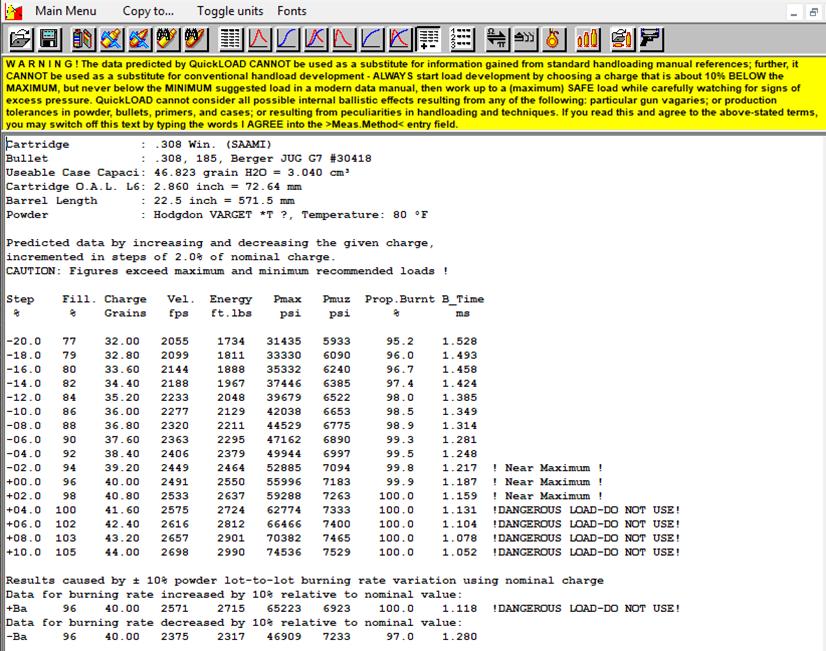Viewport: 826px width, 651px height.
Task: Click the save floppy disk icon
Action: [48, 39]
